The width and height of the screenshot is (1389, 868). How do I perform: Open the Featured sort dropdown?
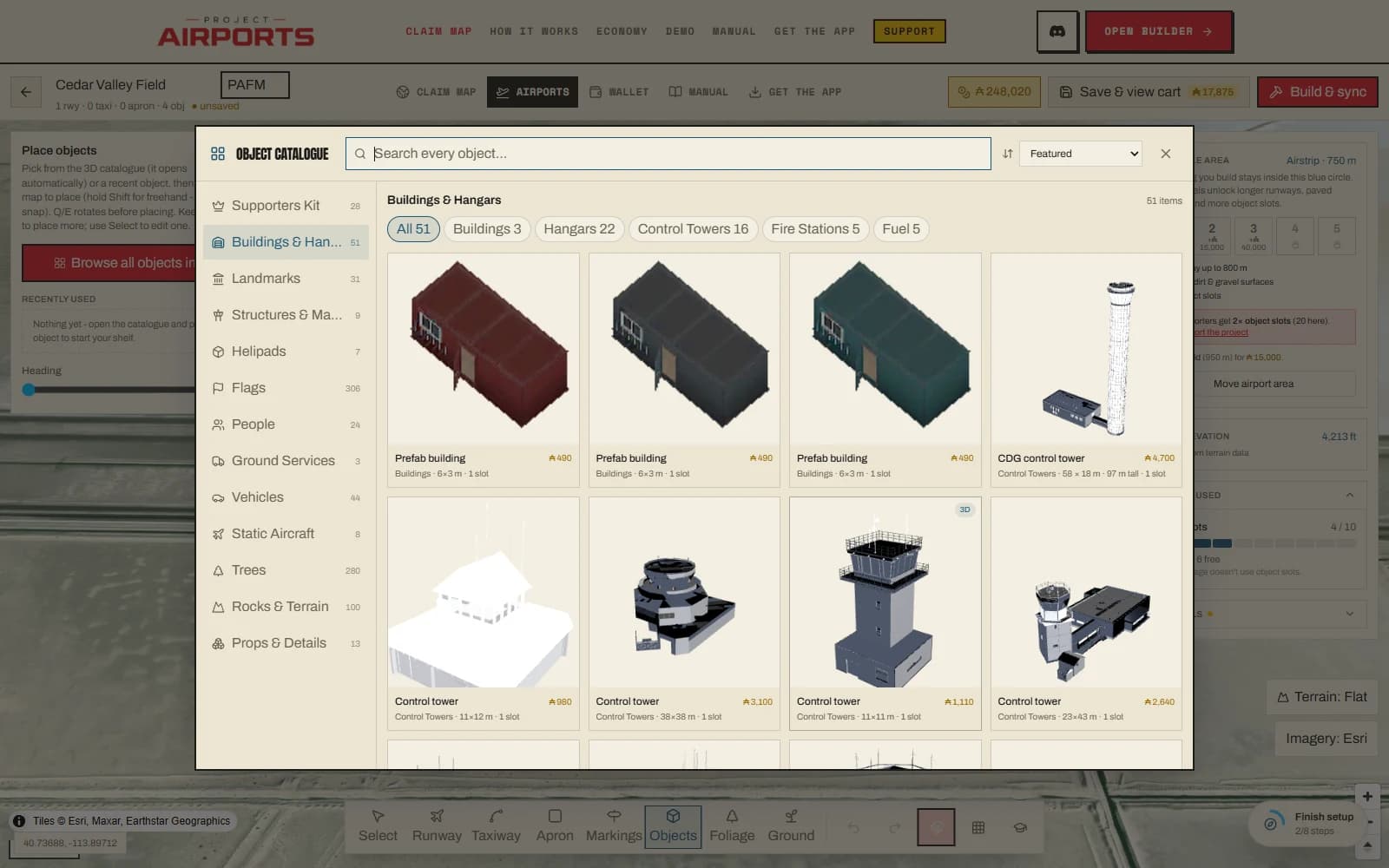(1081, 154)
